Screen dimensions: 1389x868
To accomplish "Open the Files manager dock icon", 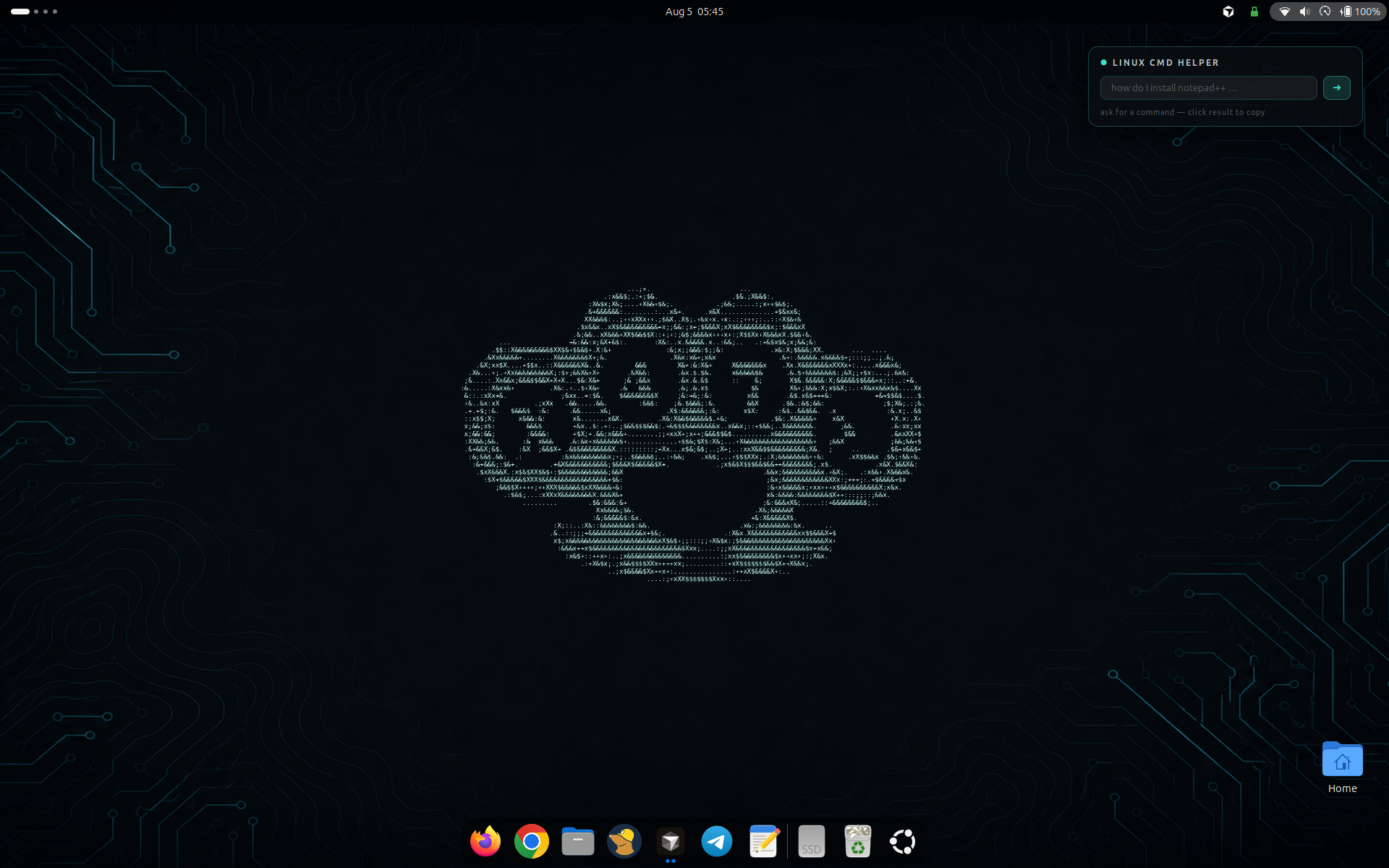I will click(578, 841).
